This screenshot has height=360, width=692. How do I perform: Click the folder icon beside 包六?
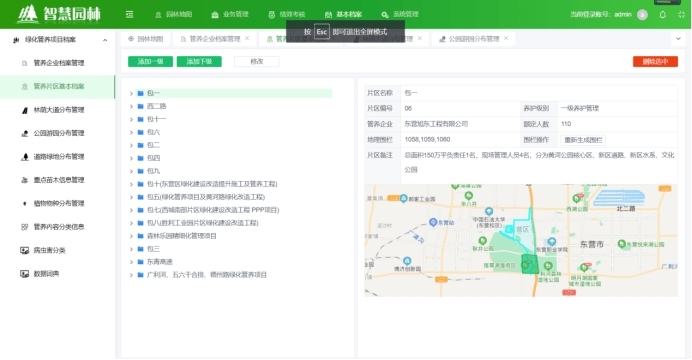140,132
